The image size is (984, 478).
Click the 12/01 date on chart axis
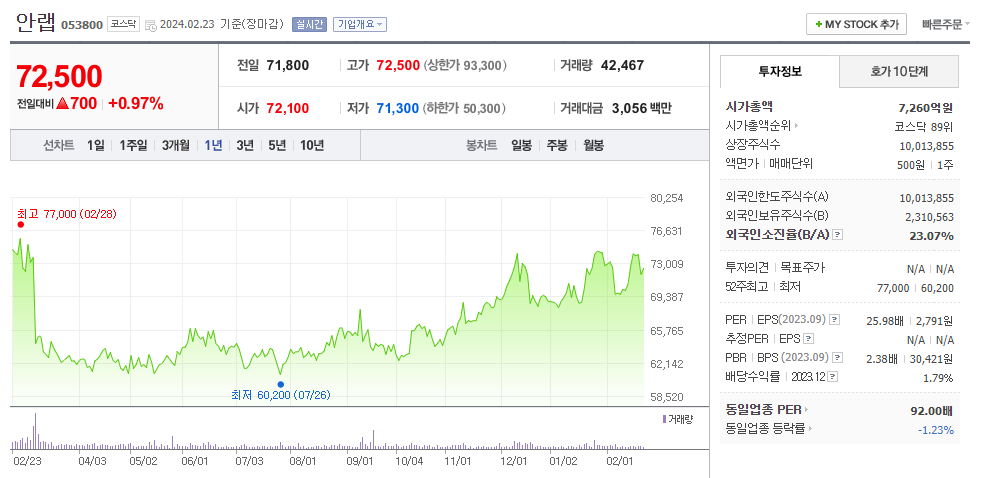(514, 461)
